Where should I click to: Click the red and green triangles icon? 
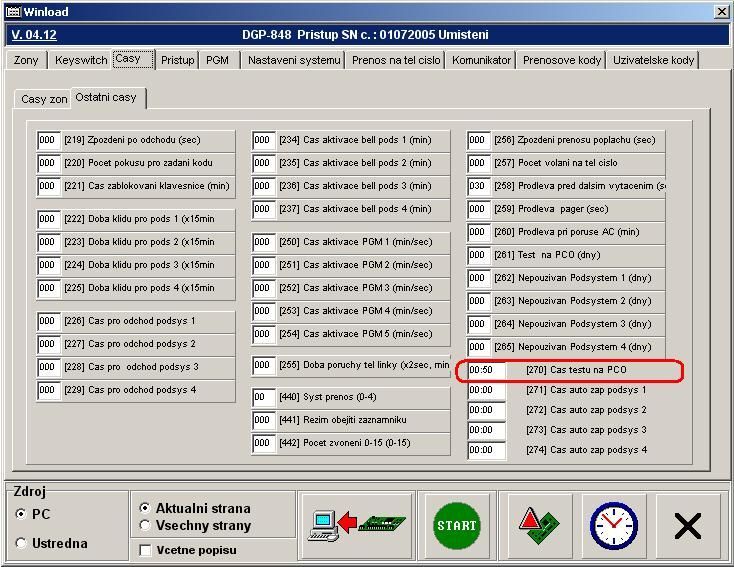(x=539, y=524)
